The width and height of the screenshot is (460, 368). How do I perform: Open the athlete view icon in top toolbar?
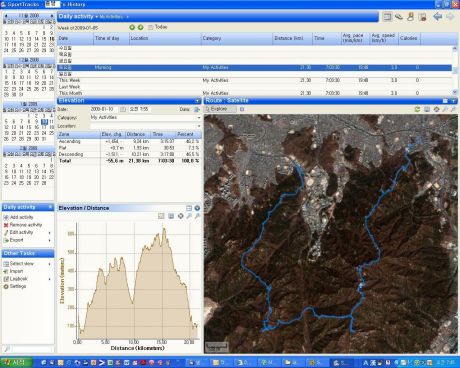coord(411,16)
